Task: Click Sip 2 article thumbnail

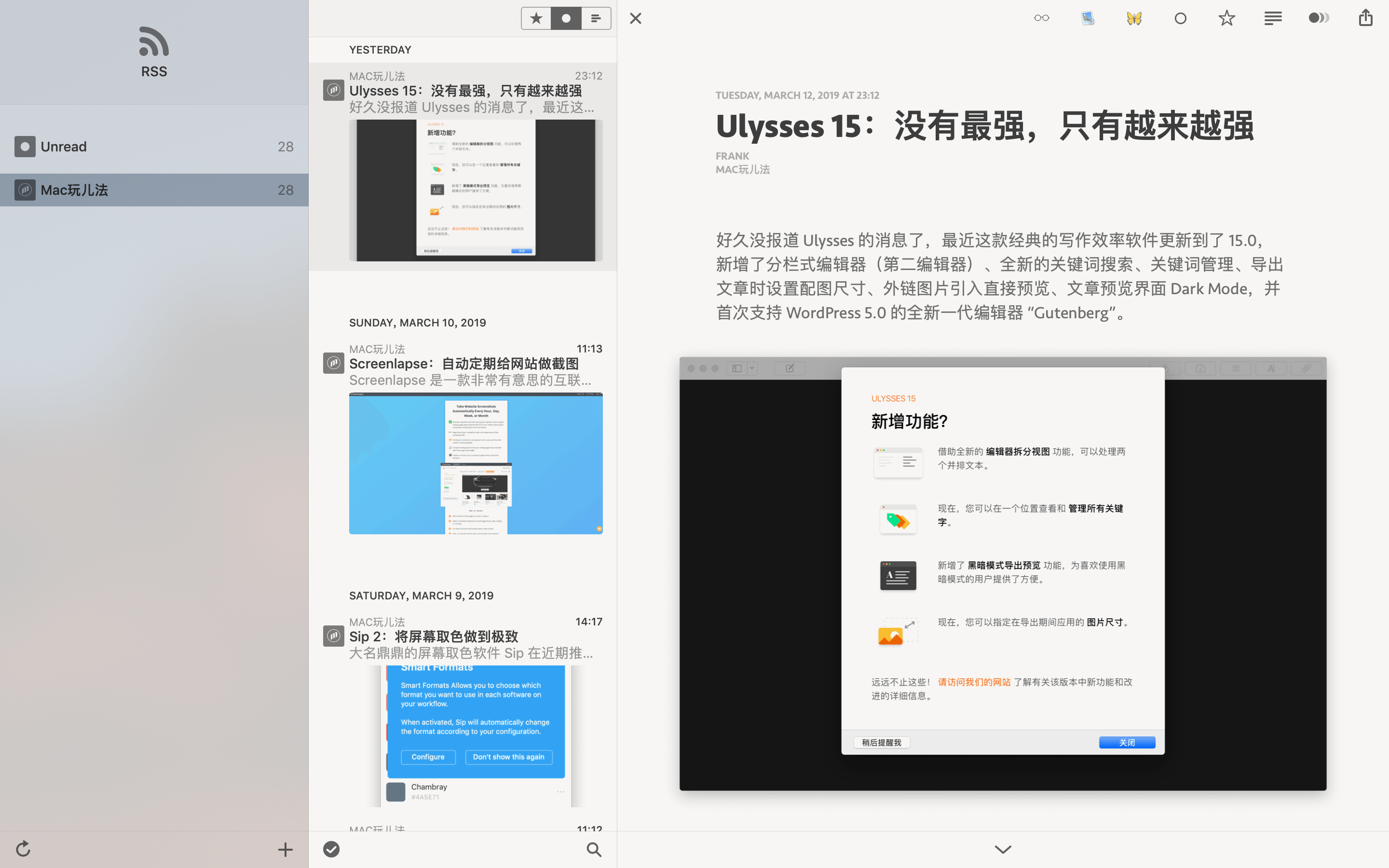Action: click(476, 736)
